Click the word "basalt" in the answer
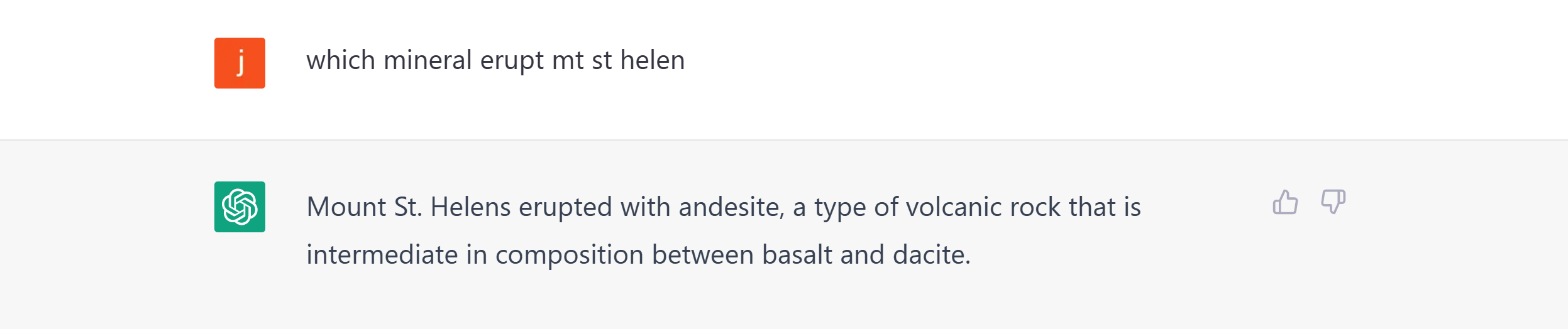The height and width of the screenshot is (329, 1568). coord(797,255)
